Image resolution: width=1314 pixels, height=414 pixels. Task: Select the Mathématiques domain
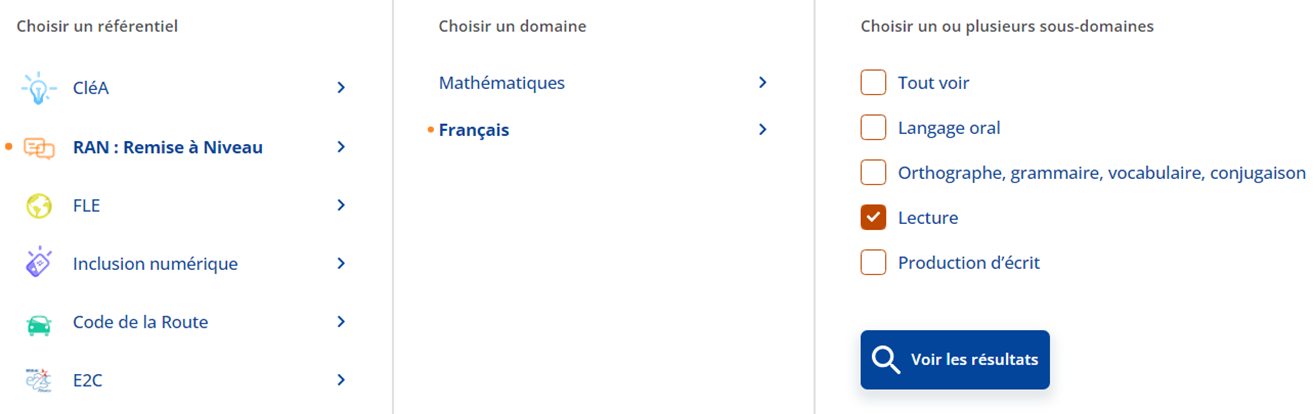click(x=502, y=83)
